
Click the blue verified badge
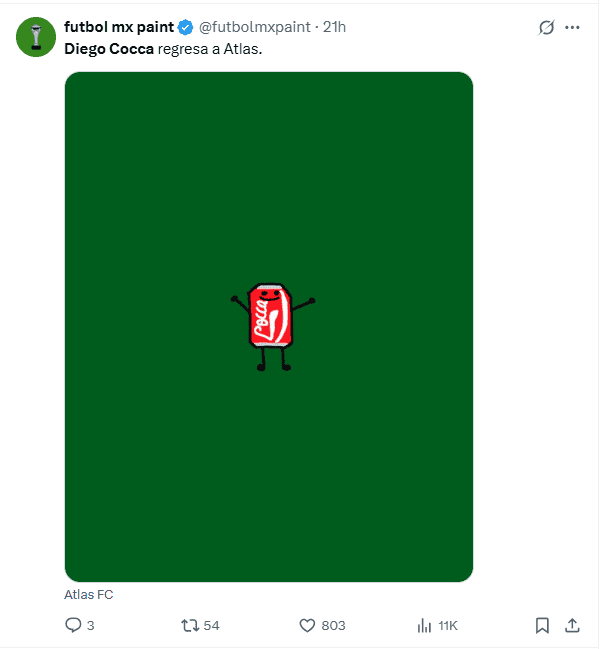[x=186, y=27]
